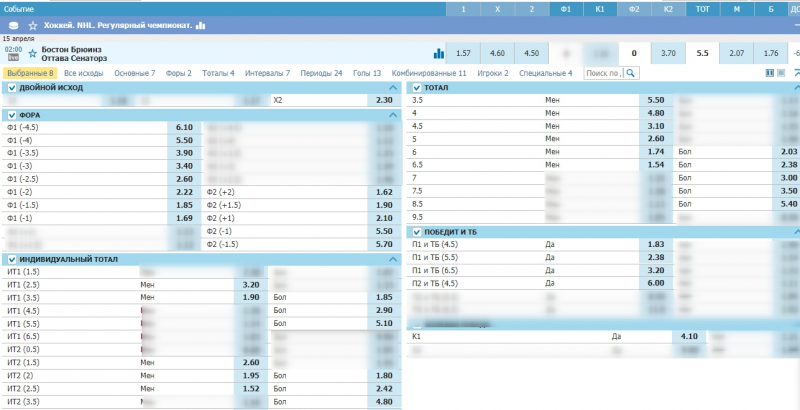Uncheck the ДВОЙНОЙ ИСХОД checkbox
The width and height of the screenshot is (800, 410).
click(11, 88)
